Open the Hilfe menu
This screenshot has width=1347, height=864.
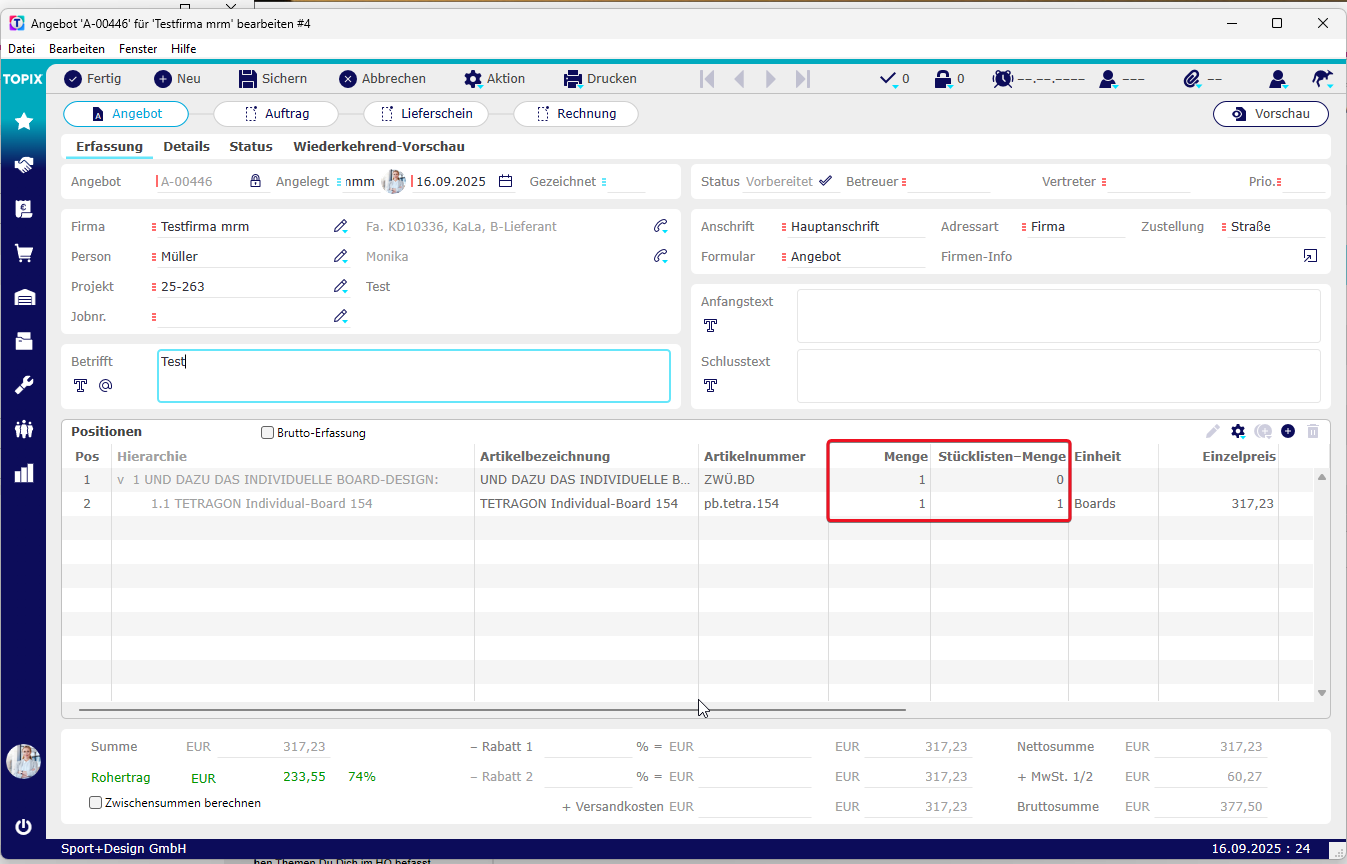[183, 49]
